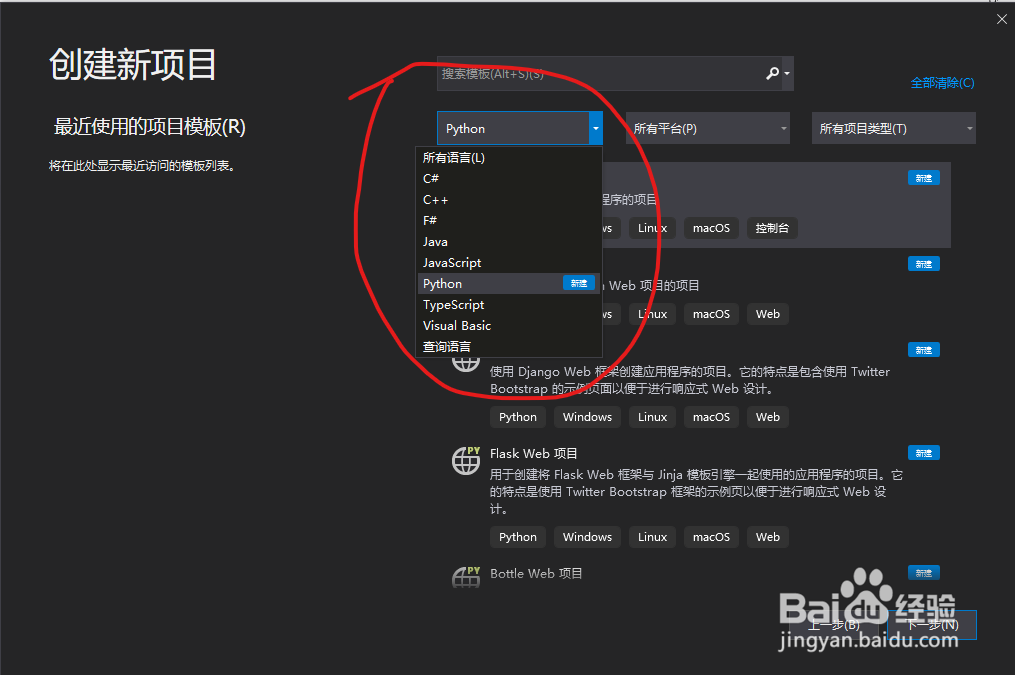Click the Clear all link
The width and height of the screenshot is (1015, 675).
pos(942,83)
